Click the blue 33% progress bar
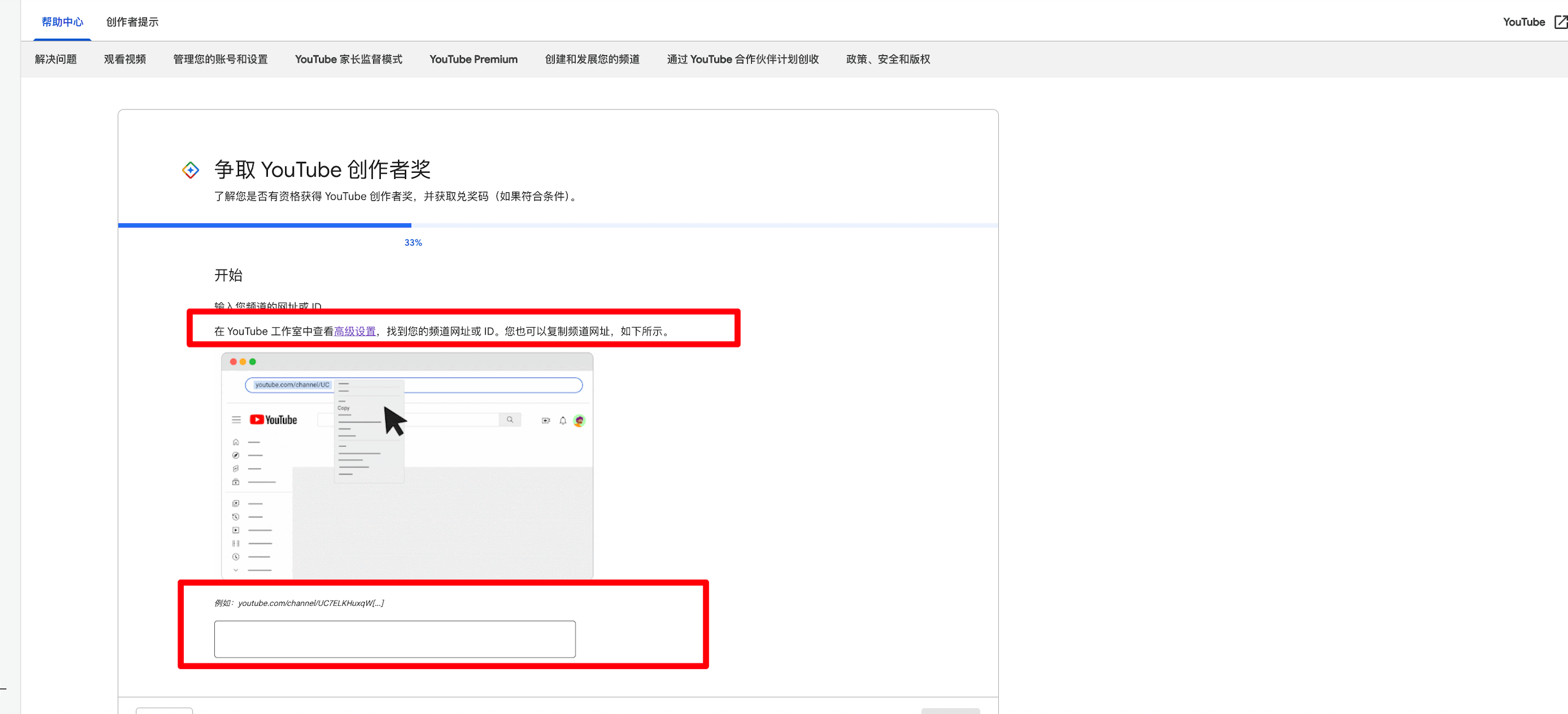 point(265,225)
